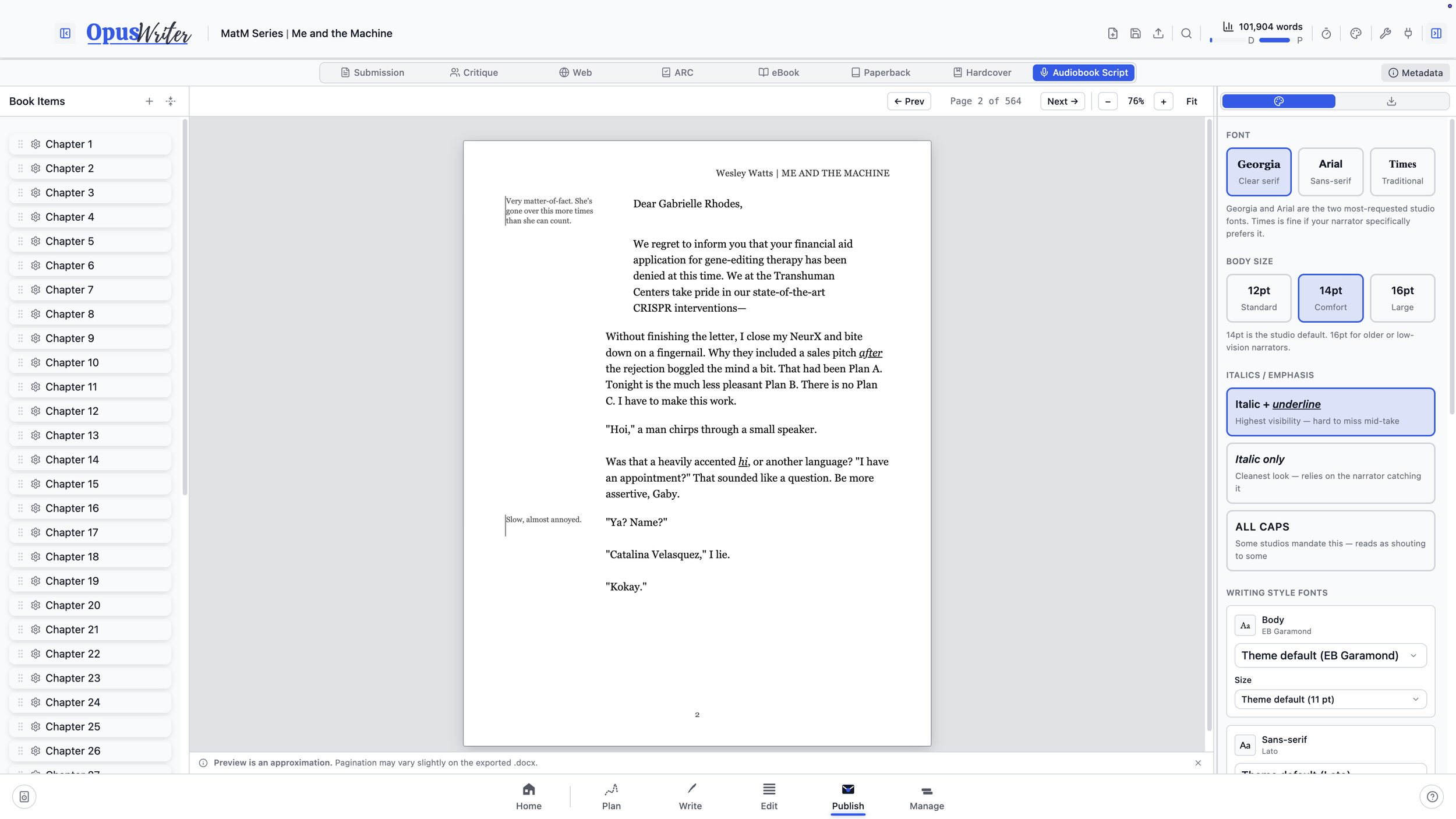Open Chapter 5 in Book Items
The image size is (1456, 819).
90,241
